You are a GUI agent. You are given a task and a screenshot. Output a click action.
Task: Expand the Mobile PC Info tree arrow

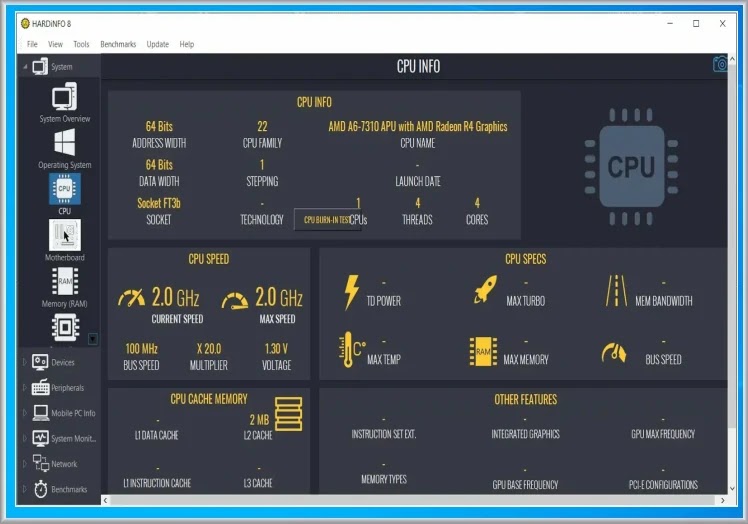click(x=24, y=413)
